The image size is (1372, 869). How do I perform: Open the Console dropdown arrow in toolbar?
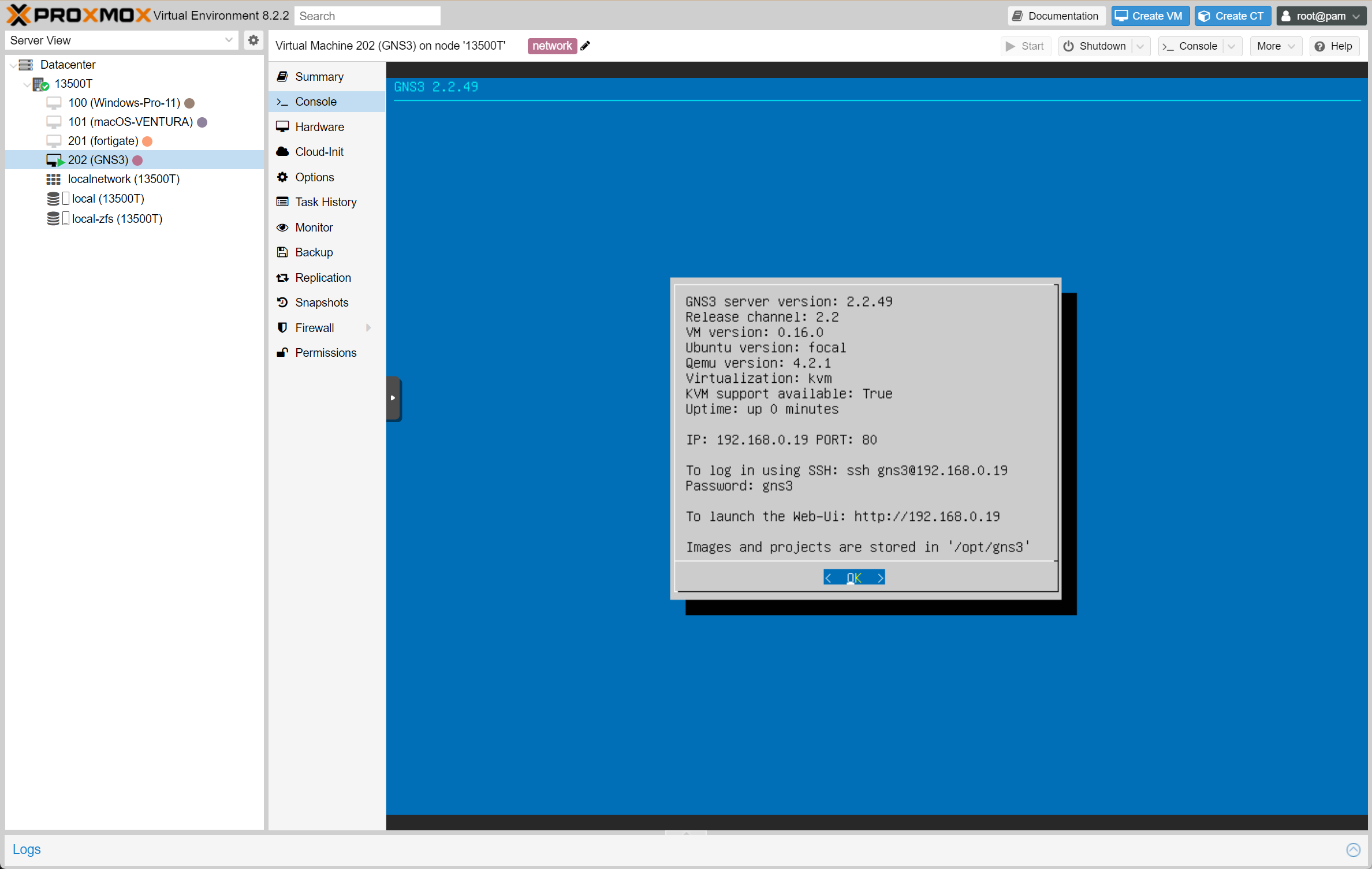click(x=1232, y=46)
